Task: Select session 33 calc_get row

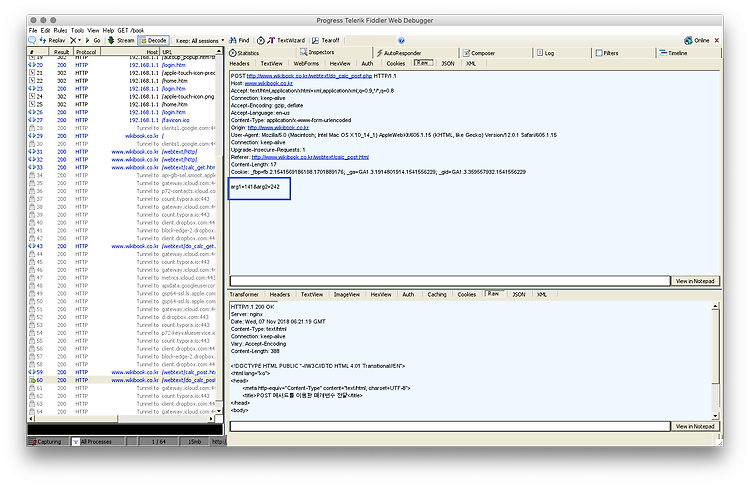Action: coord(123,167)
